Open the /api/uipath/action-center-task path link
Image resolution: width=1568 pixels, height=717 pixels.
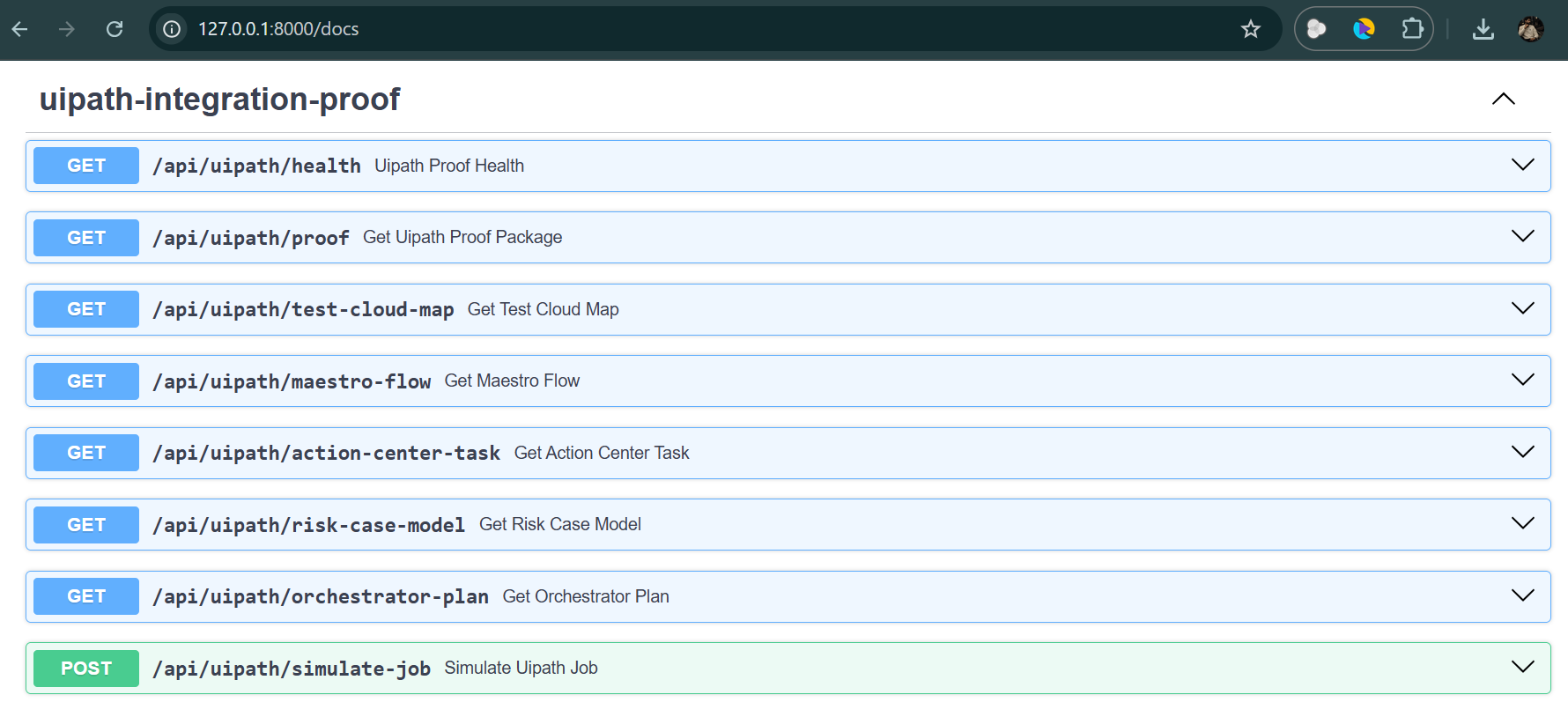click(x=327, y=453)
